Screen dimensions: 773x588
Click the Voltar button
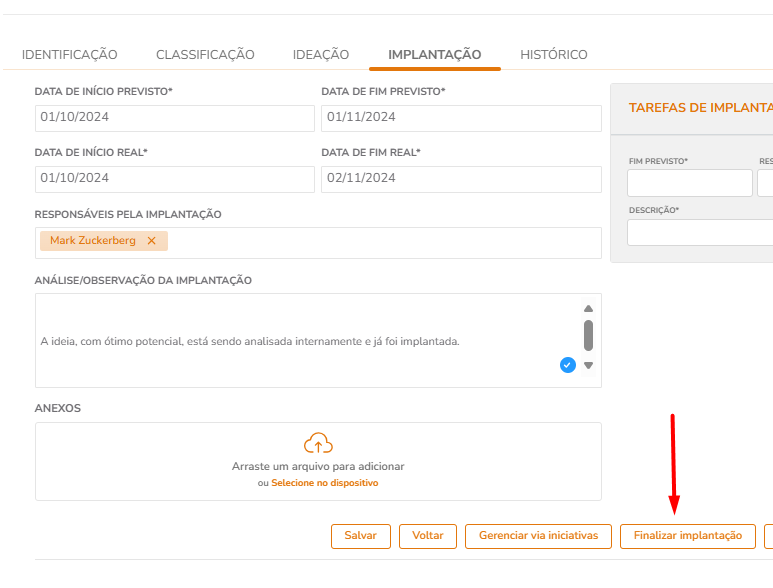[x=428, y=536]
